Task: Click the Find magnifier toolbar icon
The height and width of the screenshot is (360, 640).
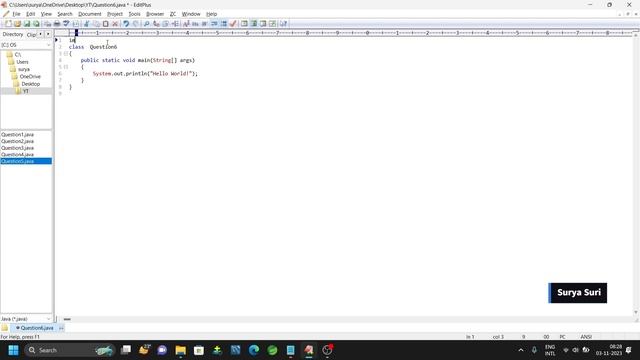Action: pos(147,24)
